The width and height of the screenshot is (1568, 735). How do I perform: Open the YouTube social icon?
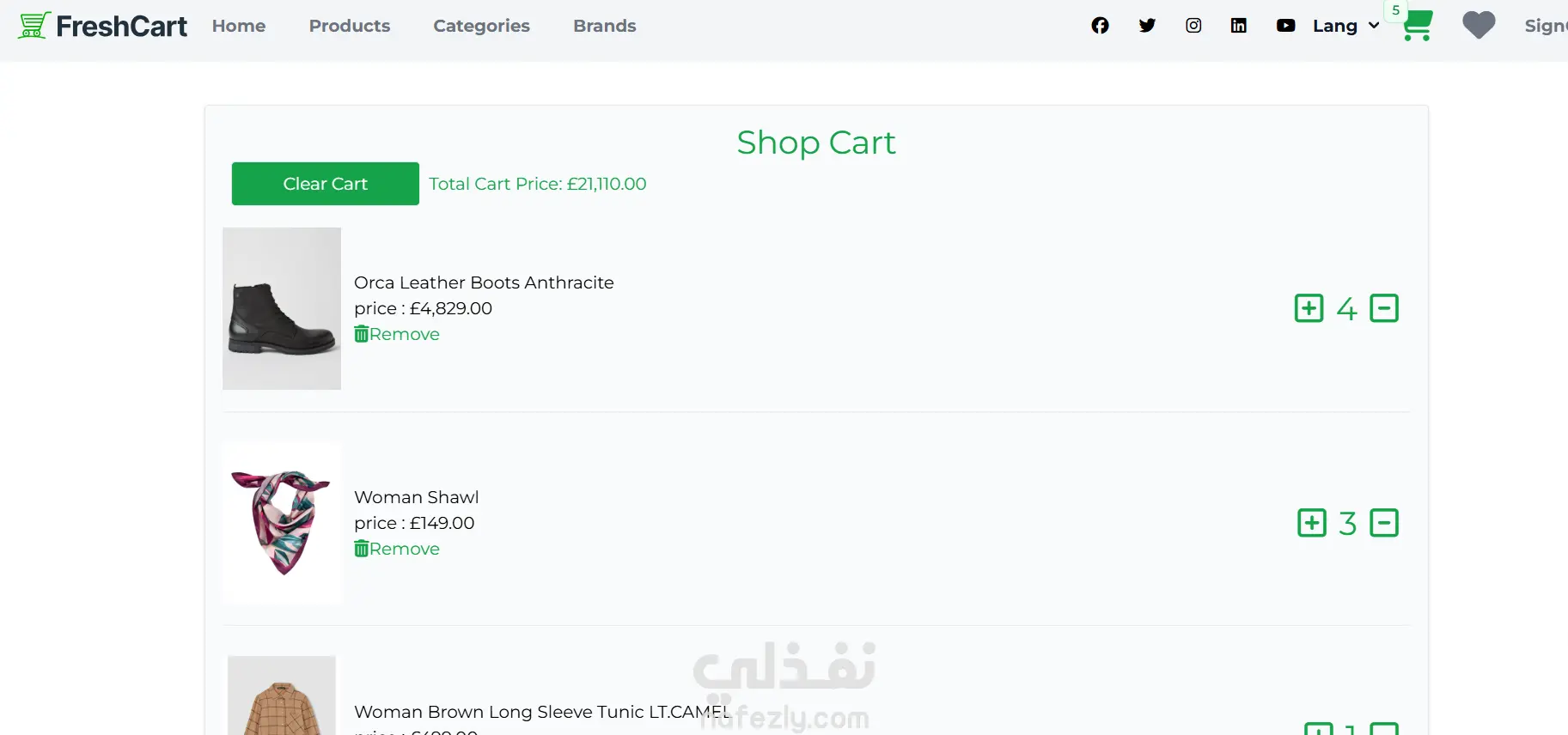tap(1285, 26)
